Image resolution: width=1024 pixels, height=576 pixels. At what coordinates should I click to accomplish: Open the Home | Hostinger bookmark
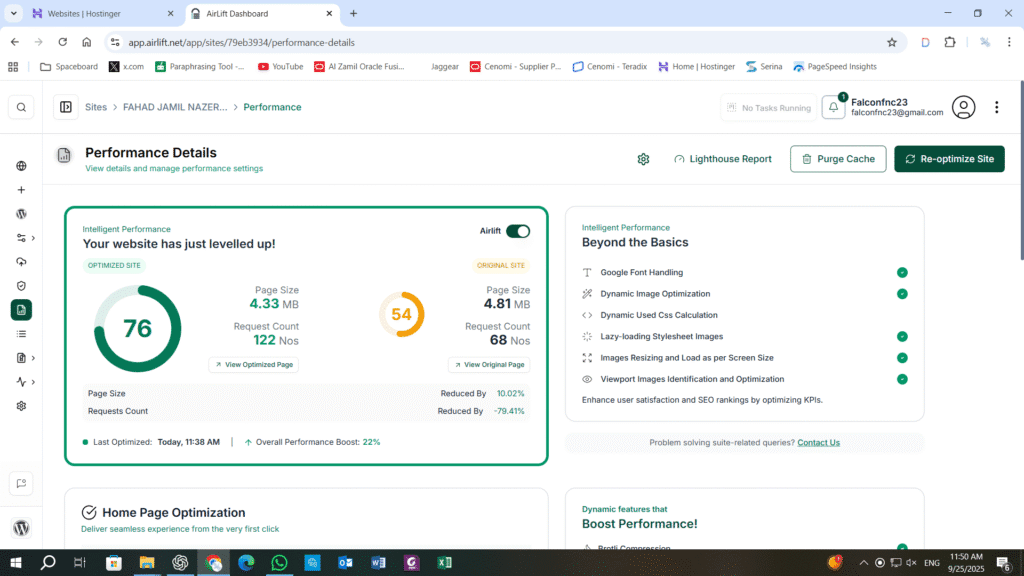[696, 67]
